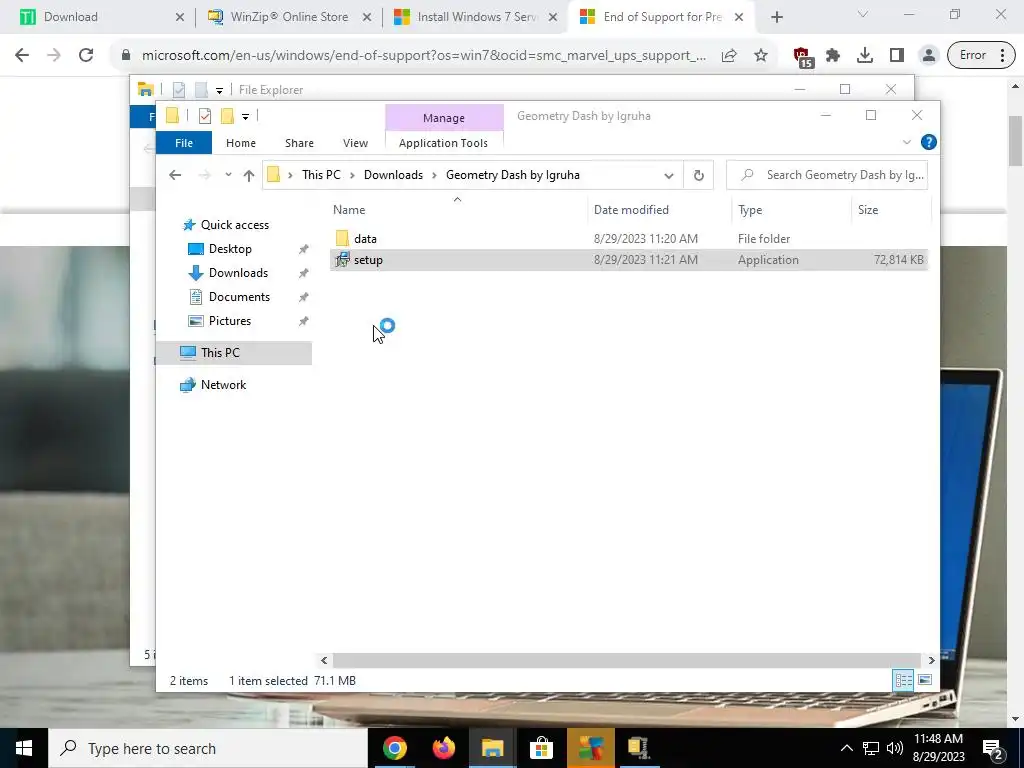Click the Search Geometry Dash field
This screenshot has height=768, width=1024.
(827, 175)
